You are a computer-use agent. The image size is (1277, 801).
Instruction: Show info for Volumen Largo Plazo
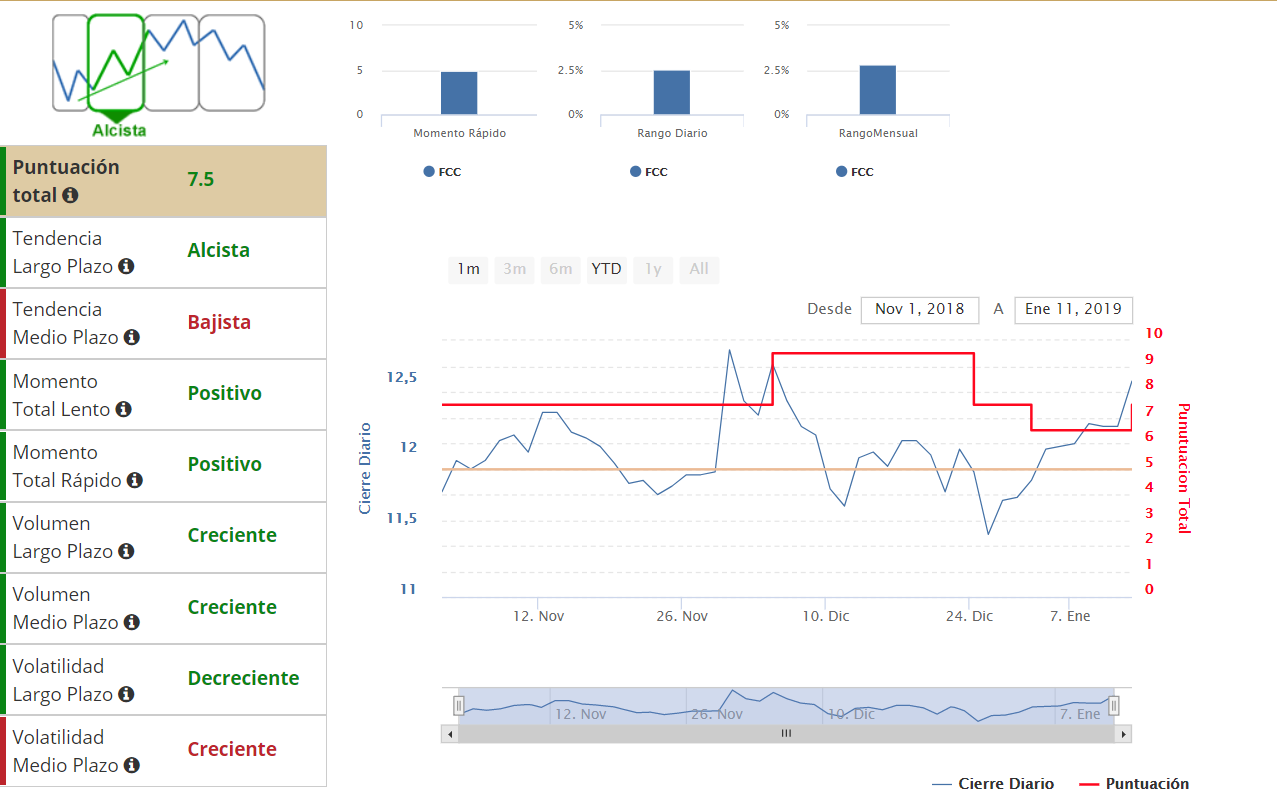[126, 551]
